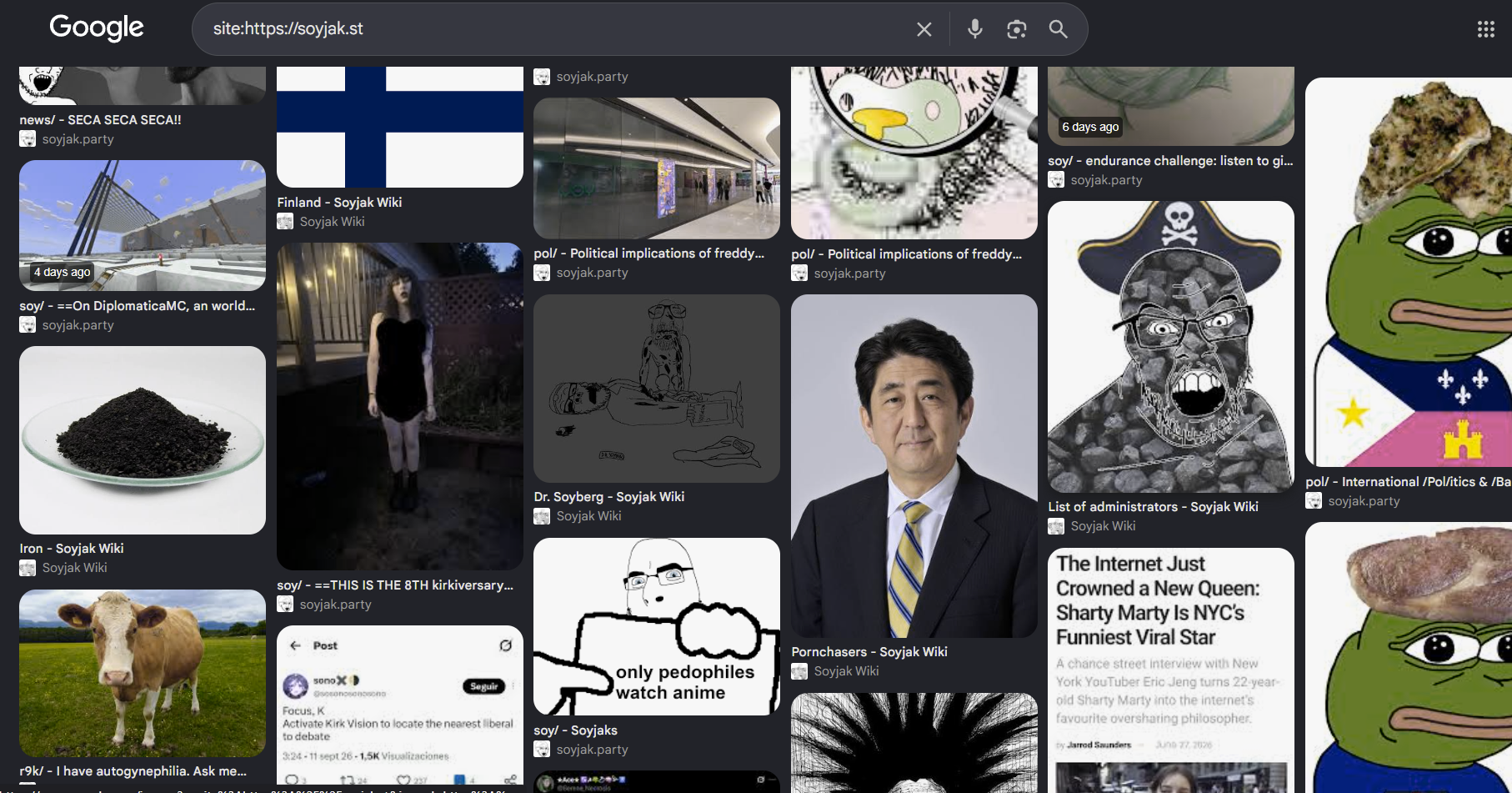1512x793 pixels.
Task: Open the 'List of administrators - Soyjak Wiki' link
Action: [1153, 506]
